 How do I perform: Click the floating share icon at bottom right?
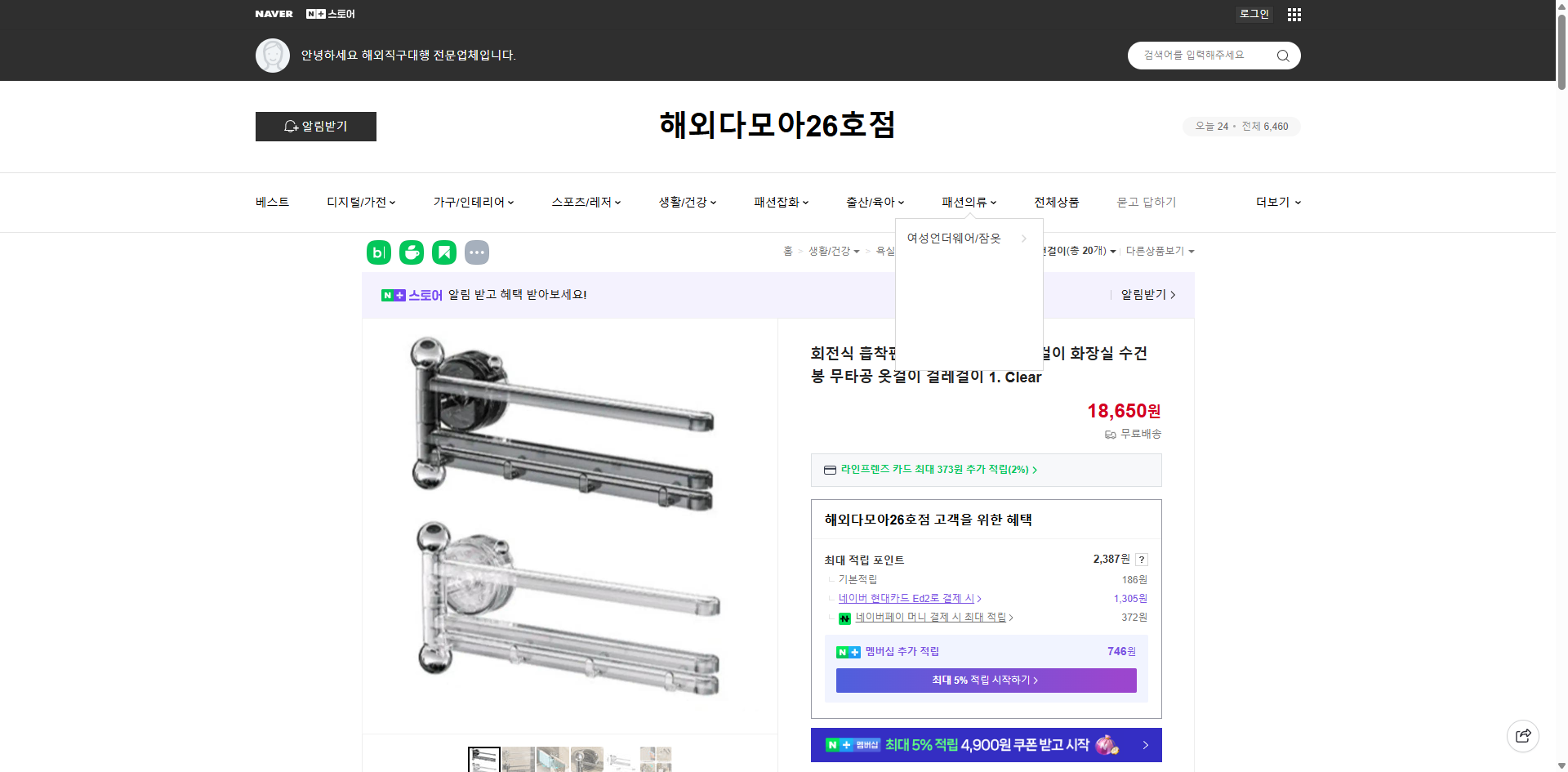[x=1523, y=735]
